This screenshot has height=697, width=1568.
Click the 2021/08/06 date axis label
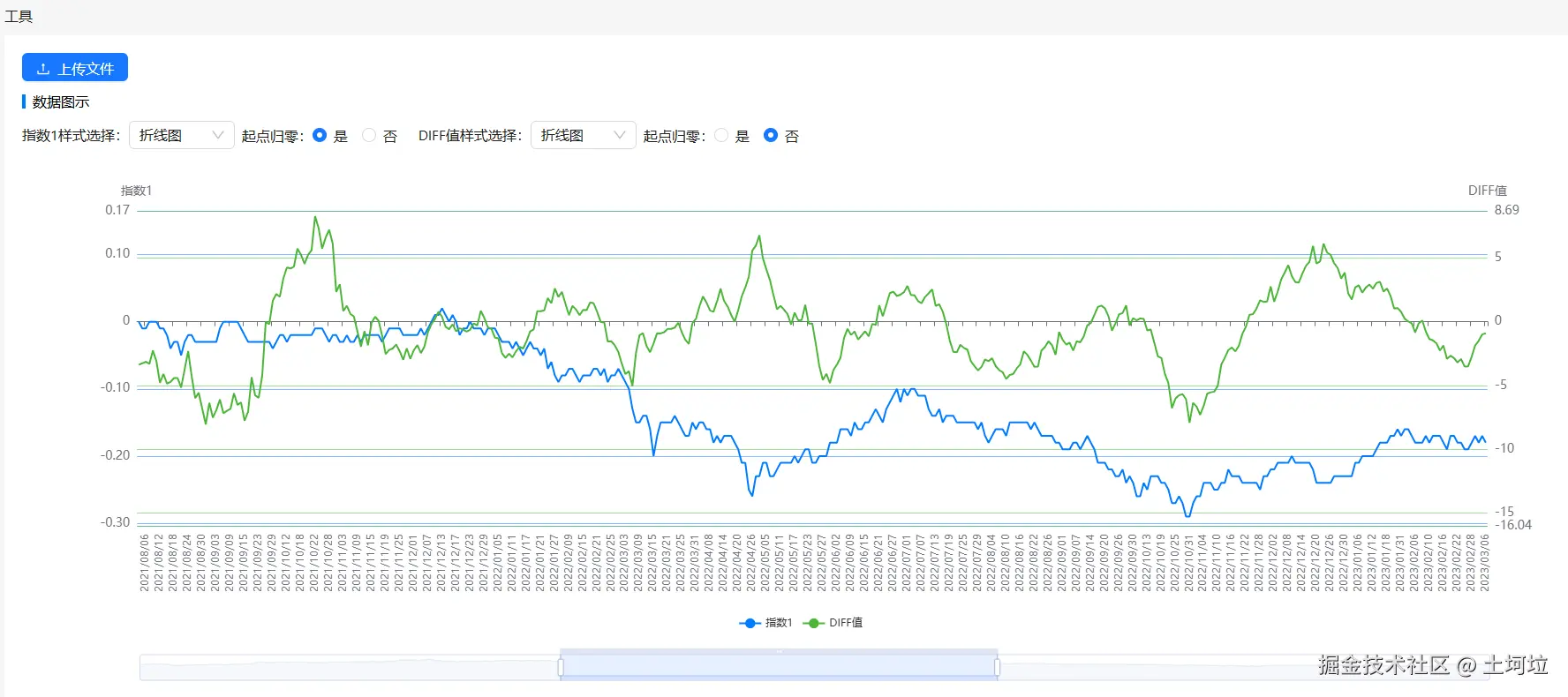tap(145, 562)
